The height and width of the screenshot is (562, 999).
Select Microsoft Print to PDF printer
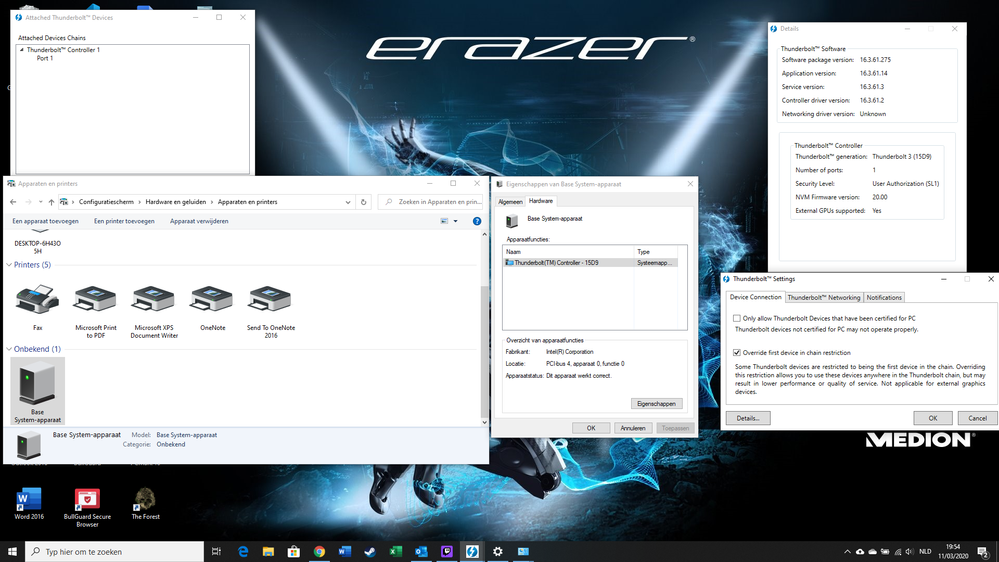(95, 299)
